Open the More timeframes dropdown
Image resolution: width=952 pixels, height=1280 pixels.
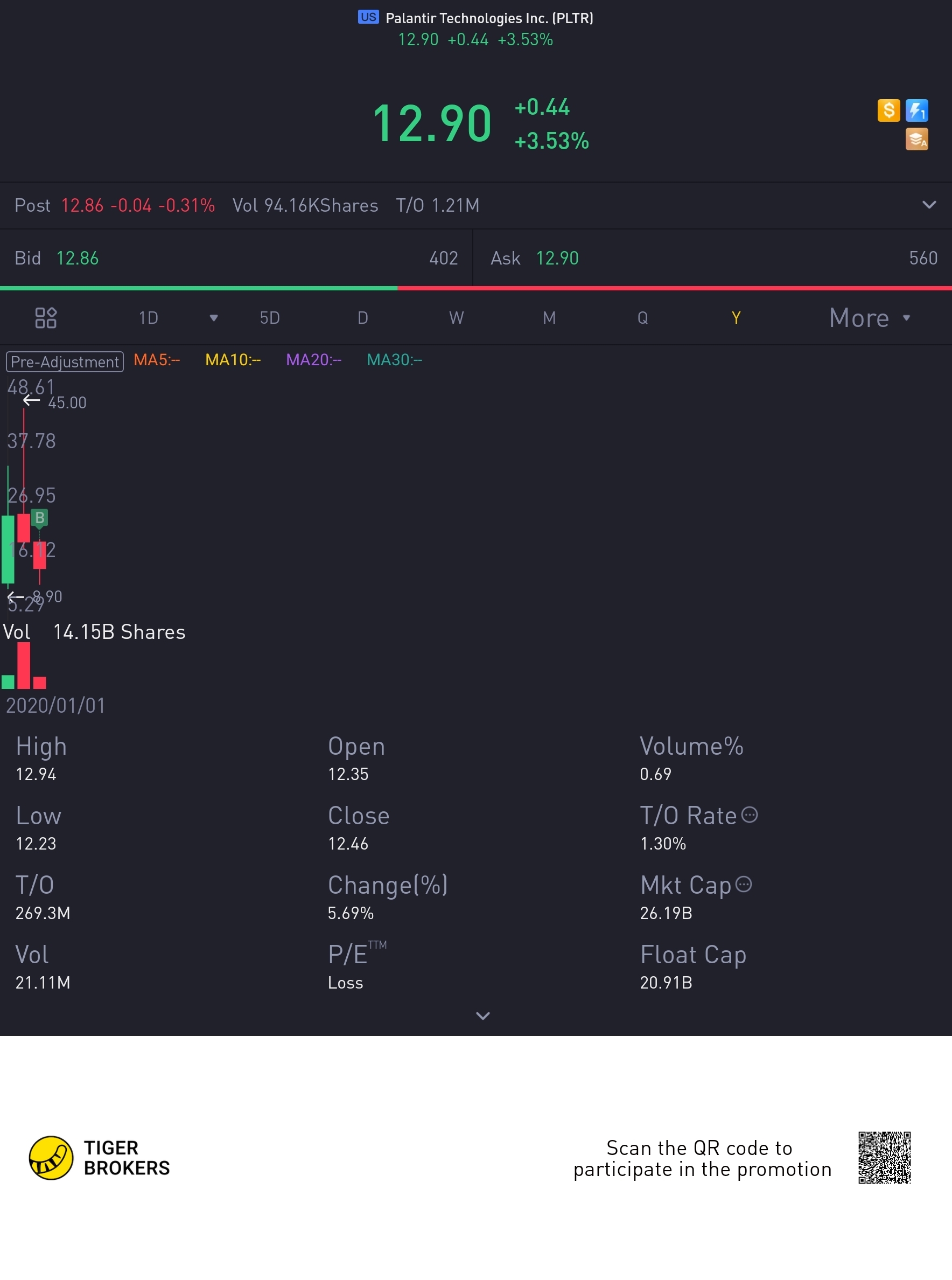[x=870, y=318]
